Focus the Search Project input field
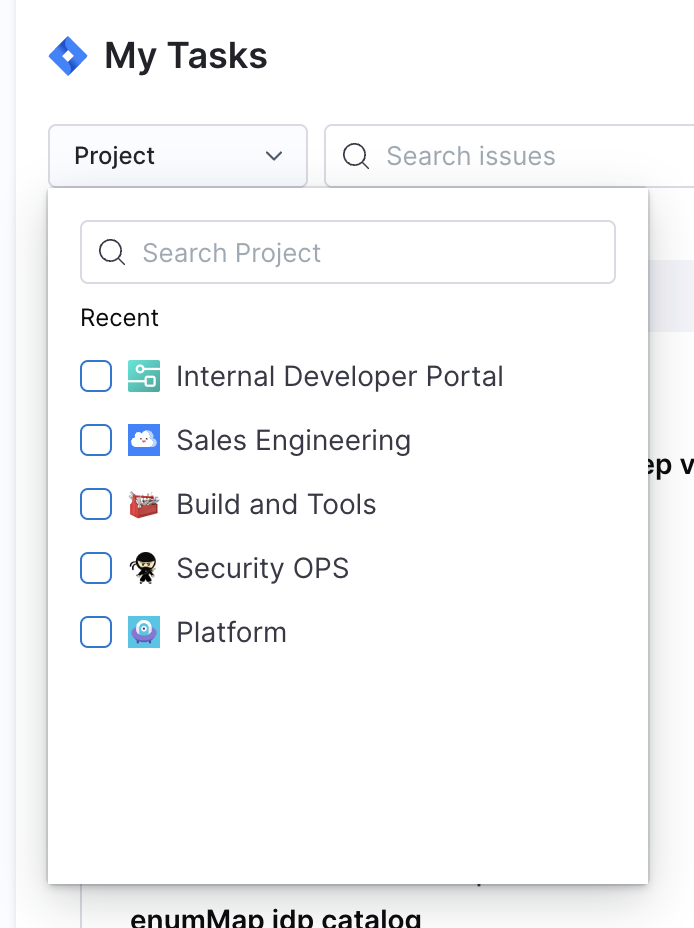The height and width of the screenshot is (928, 694). tap(370, 252)
